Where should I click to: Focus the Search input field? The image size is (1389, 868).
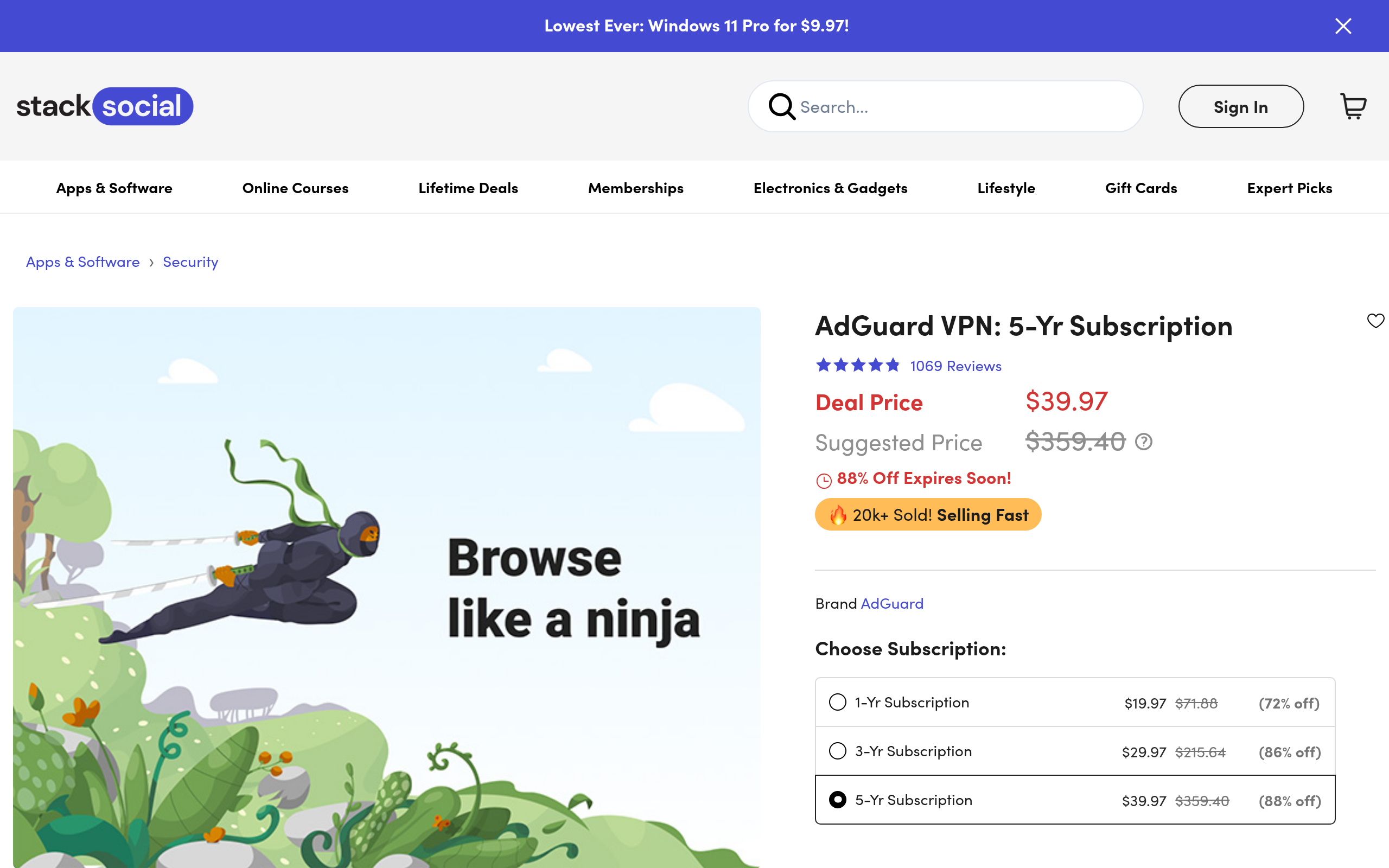click(x=964, y=106)
